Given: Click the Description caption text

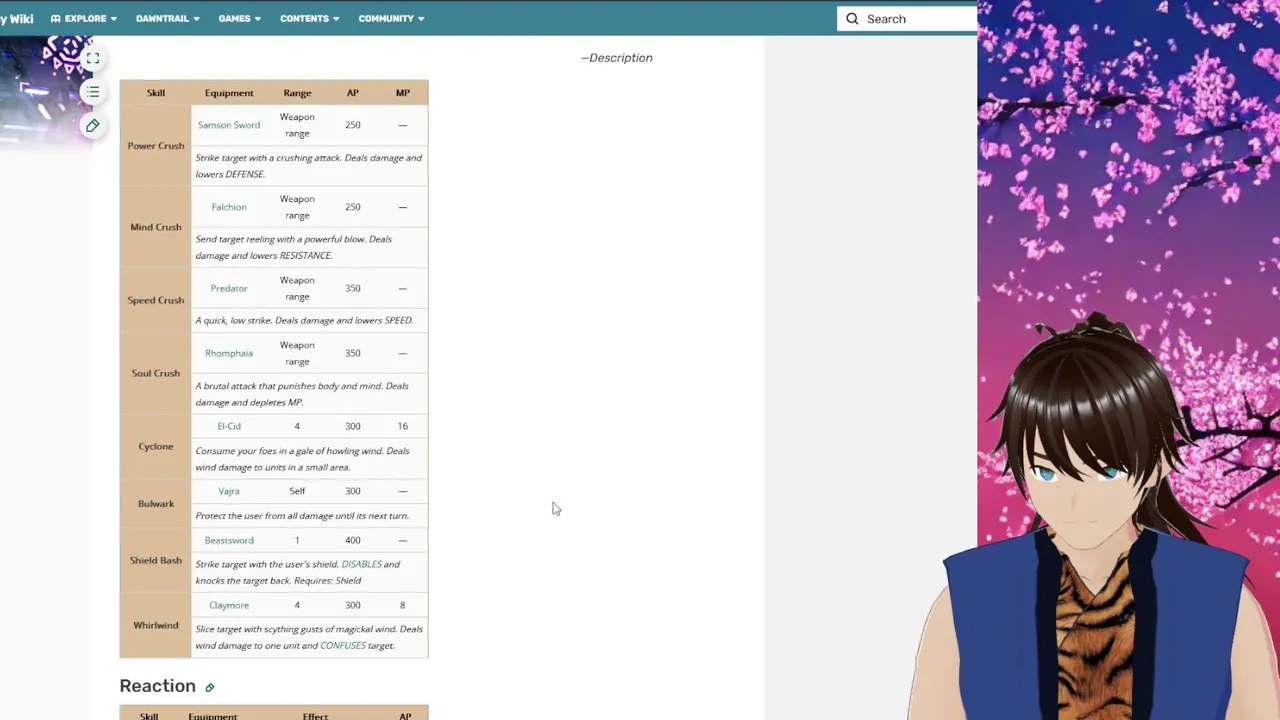Looking at the screenshot, I should pos(617,58).
